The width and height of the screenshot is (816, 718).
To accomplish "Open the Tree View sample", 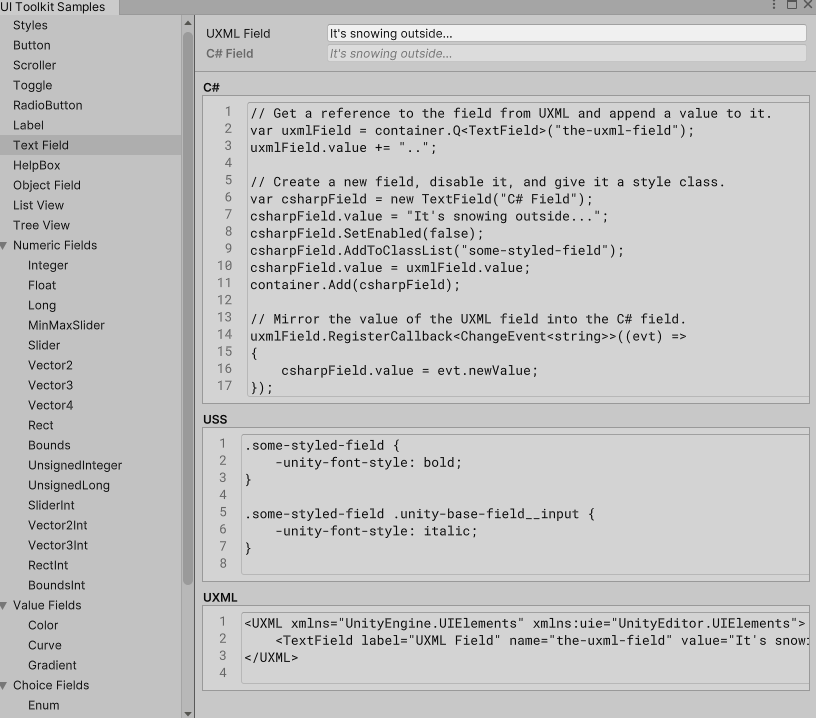I will pos(42,225).
